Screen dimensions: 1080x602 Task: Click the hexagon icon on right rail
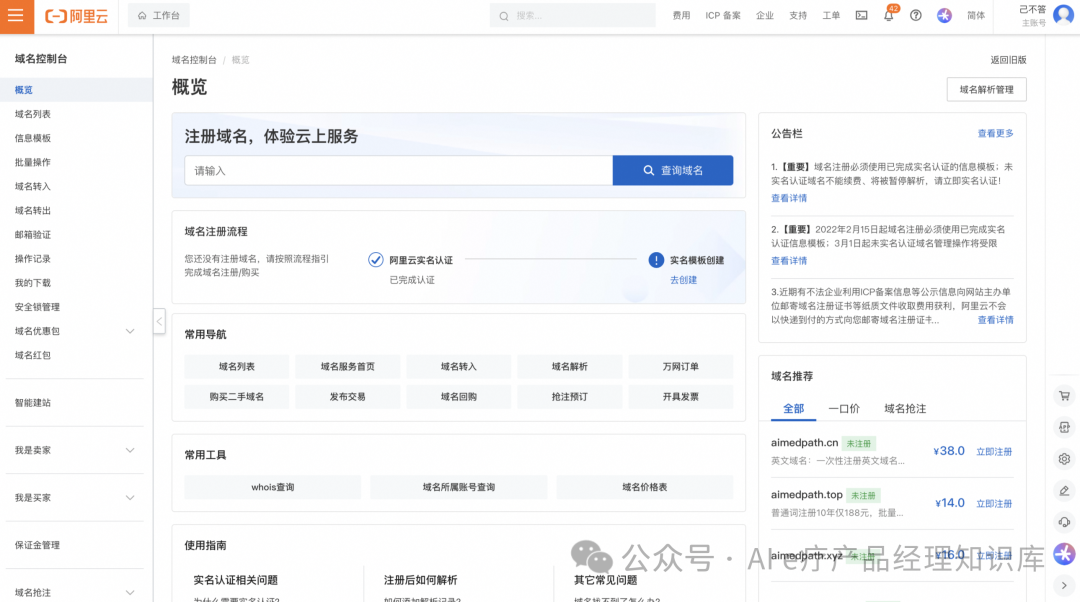(1064, 427)
